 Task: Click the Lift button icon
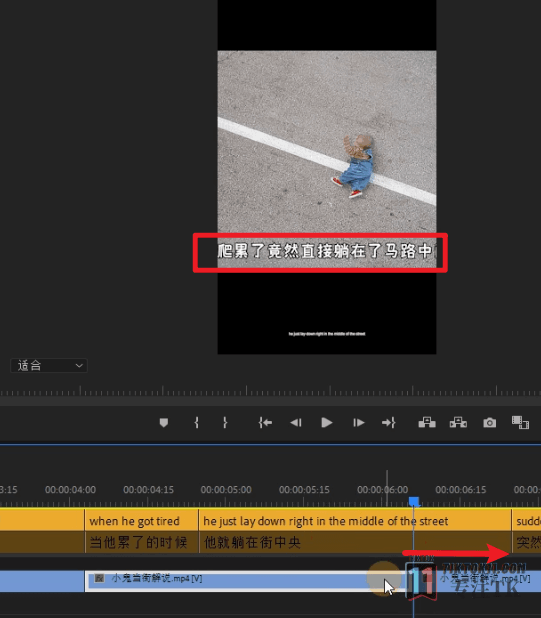(x=427, y=423)
